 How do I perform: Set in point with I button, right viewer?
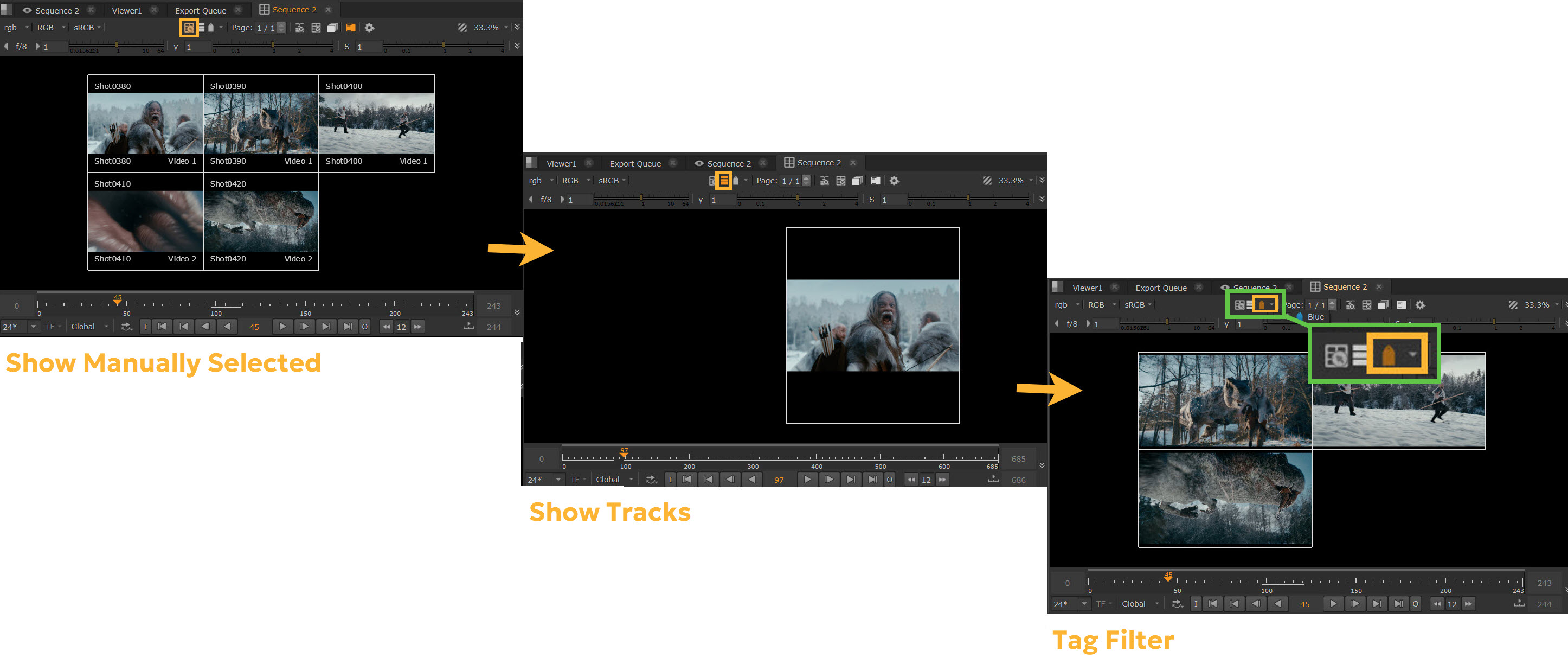[x=1196, y=604]
